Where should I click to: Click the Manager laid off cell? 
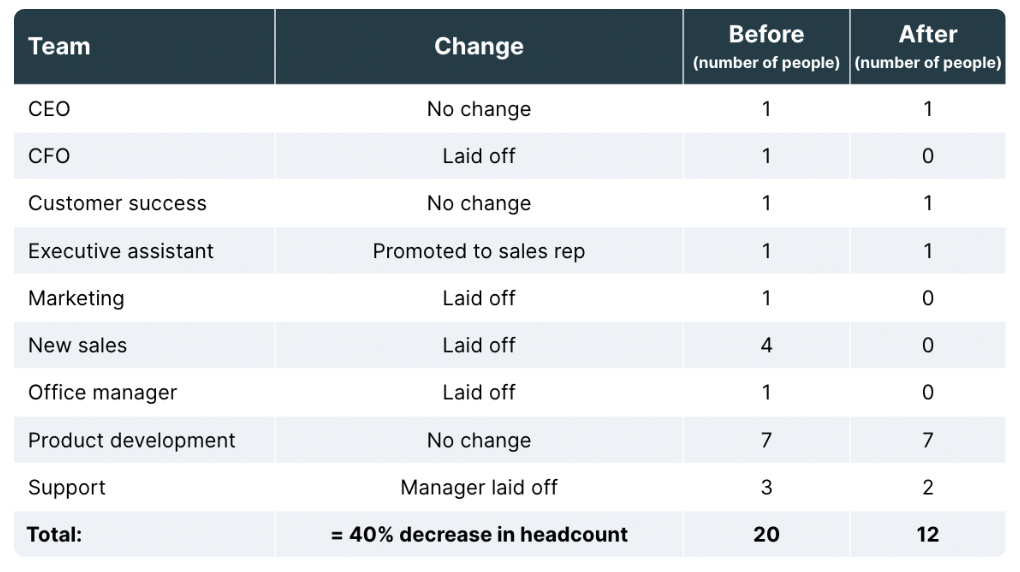point(479,488)
